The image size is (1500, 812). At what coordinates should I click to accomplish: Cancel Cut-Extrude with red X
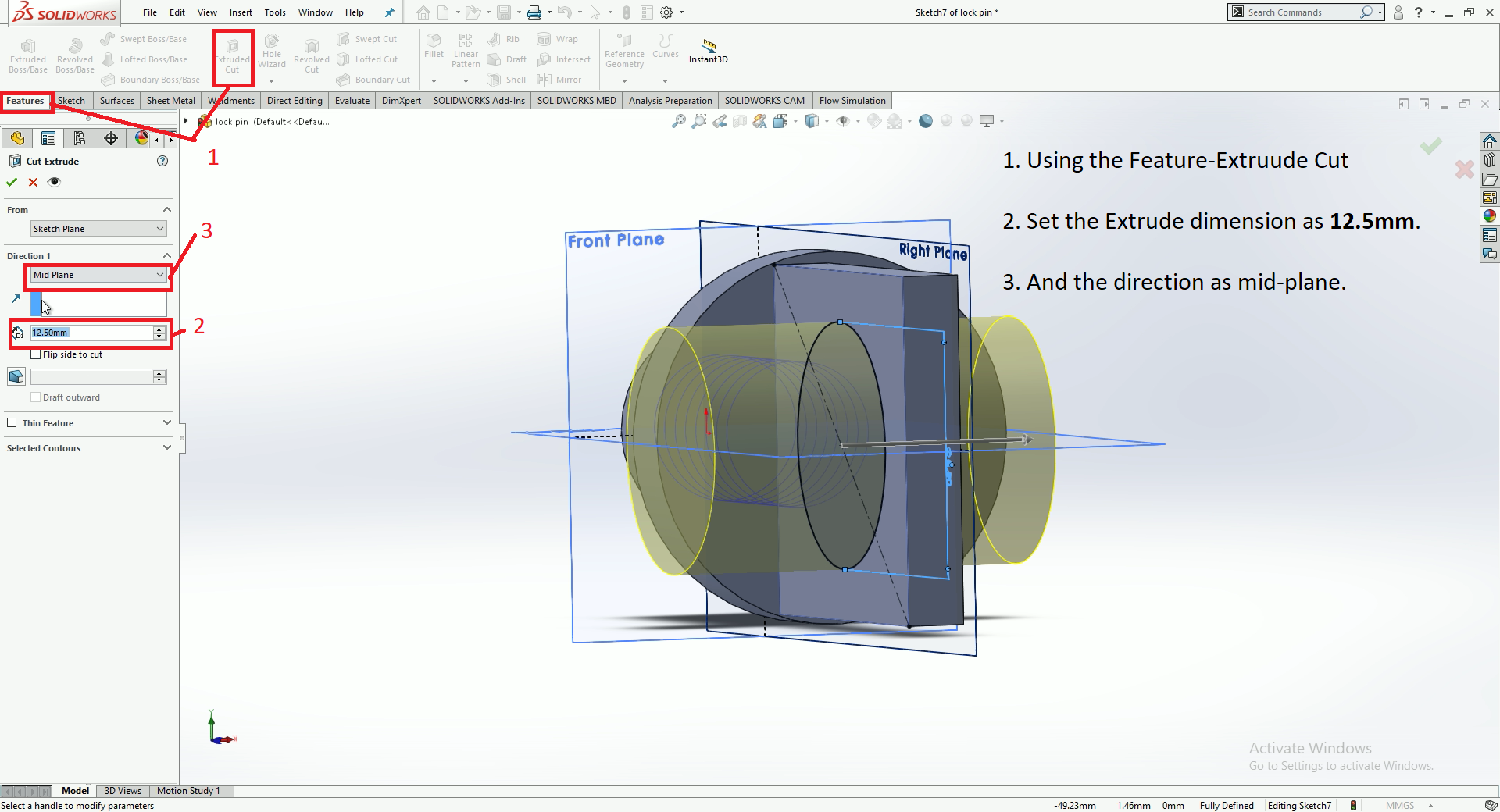pos(33,182)
